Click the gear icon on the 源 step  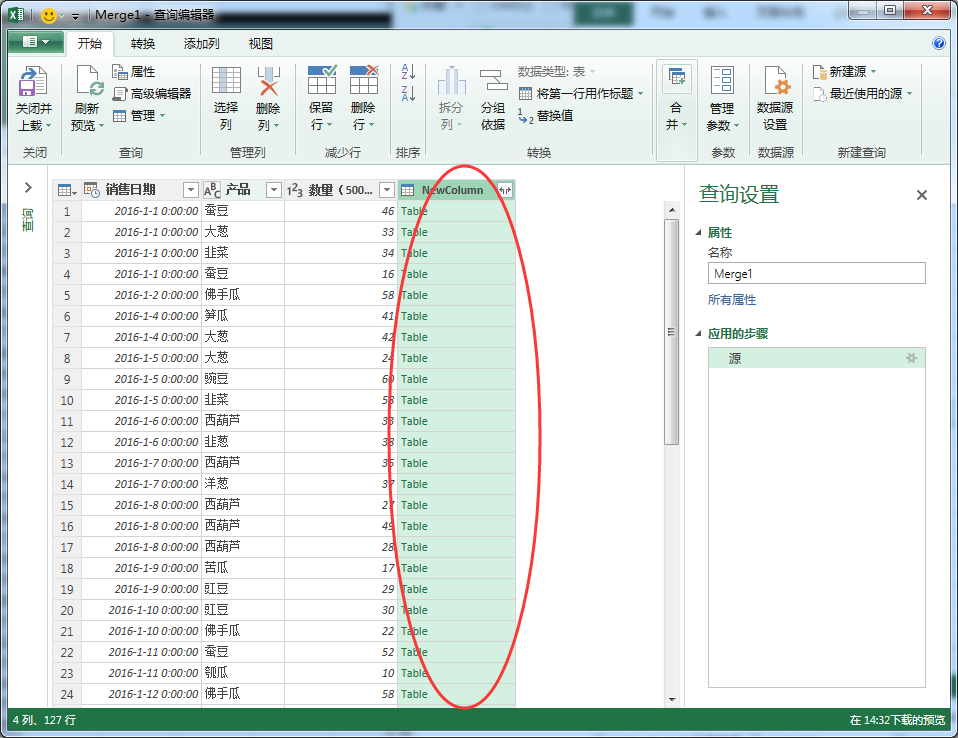tap(911, 358)
